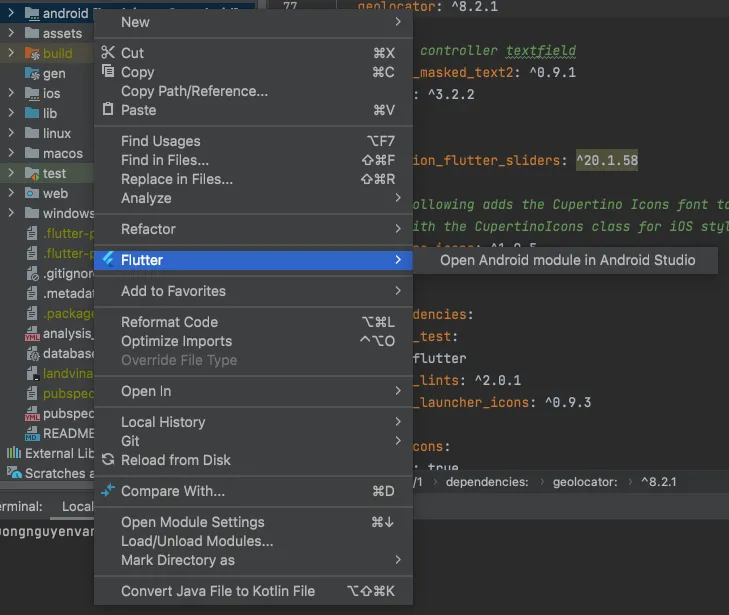Click the Copy icon in context menu
Image resolution: width=729 pixels, height=615 pixels.
108,72
